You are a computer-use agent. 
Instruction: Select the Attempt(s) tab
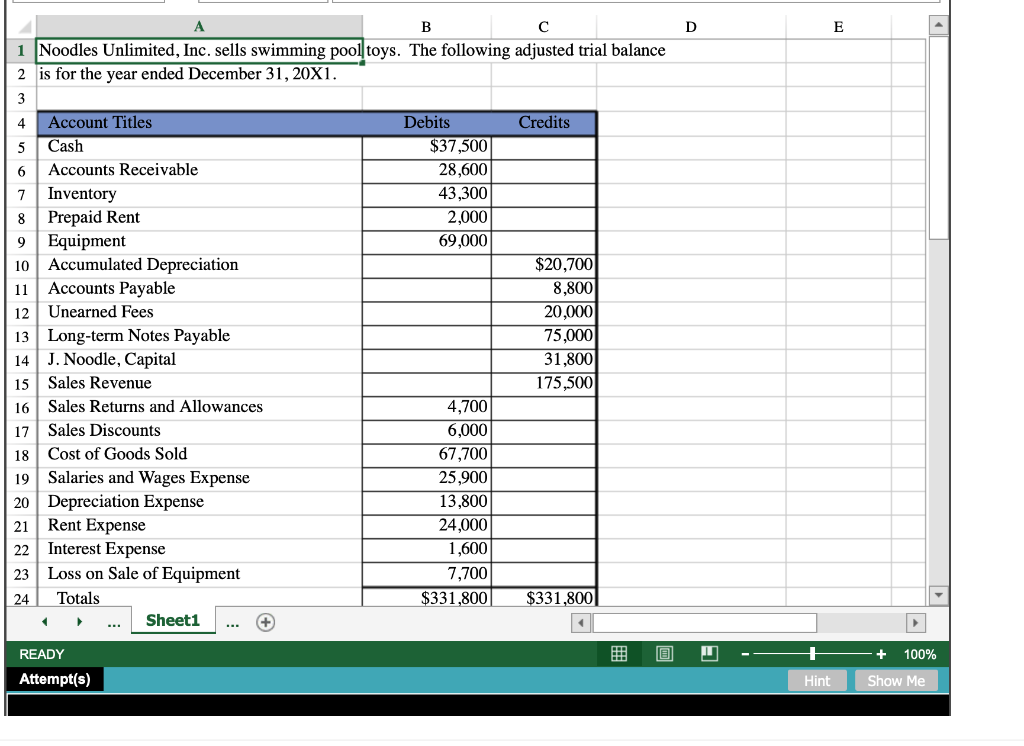click(52, 679)
